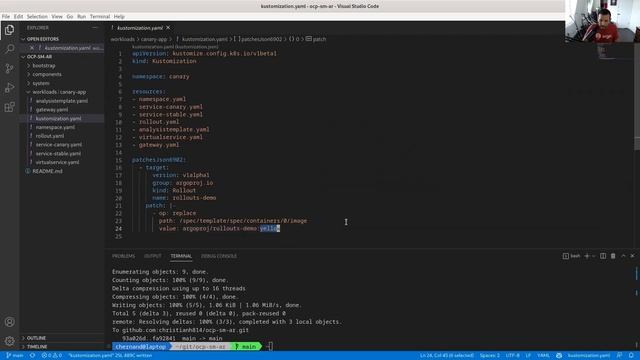Viewport: 640px width, 360px height.
Task: Switch to the DEBUG CONSOLE tab
Action: 219,256
